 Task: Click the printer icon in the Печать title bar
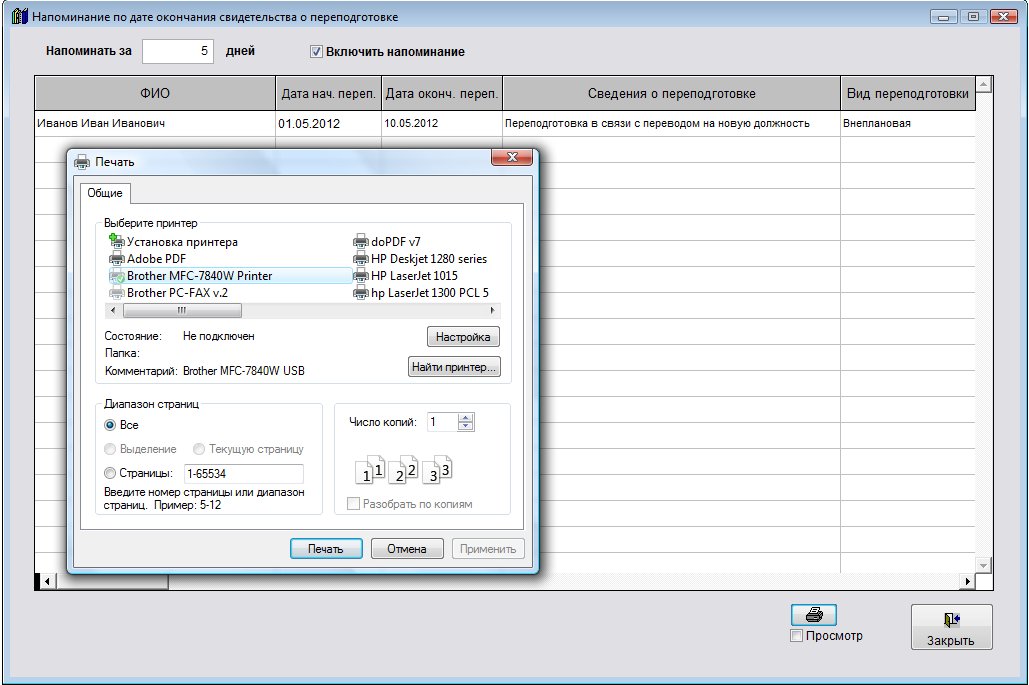(82, 161)
